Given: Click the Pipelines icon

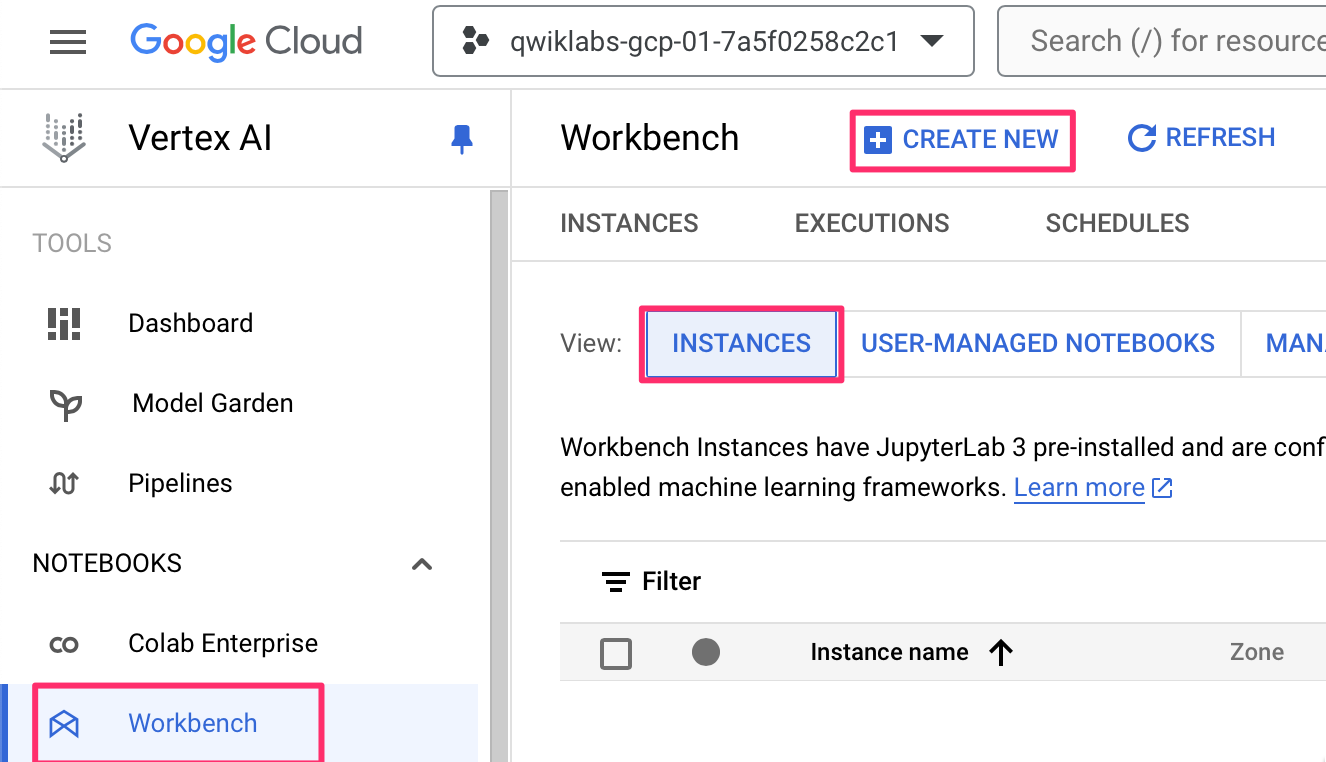Looking at the screenshot, I should [64, 484].
